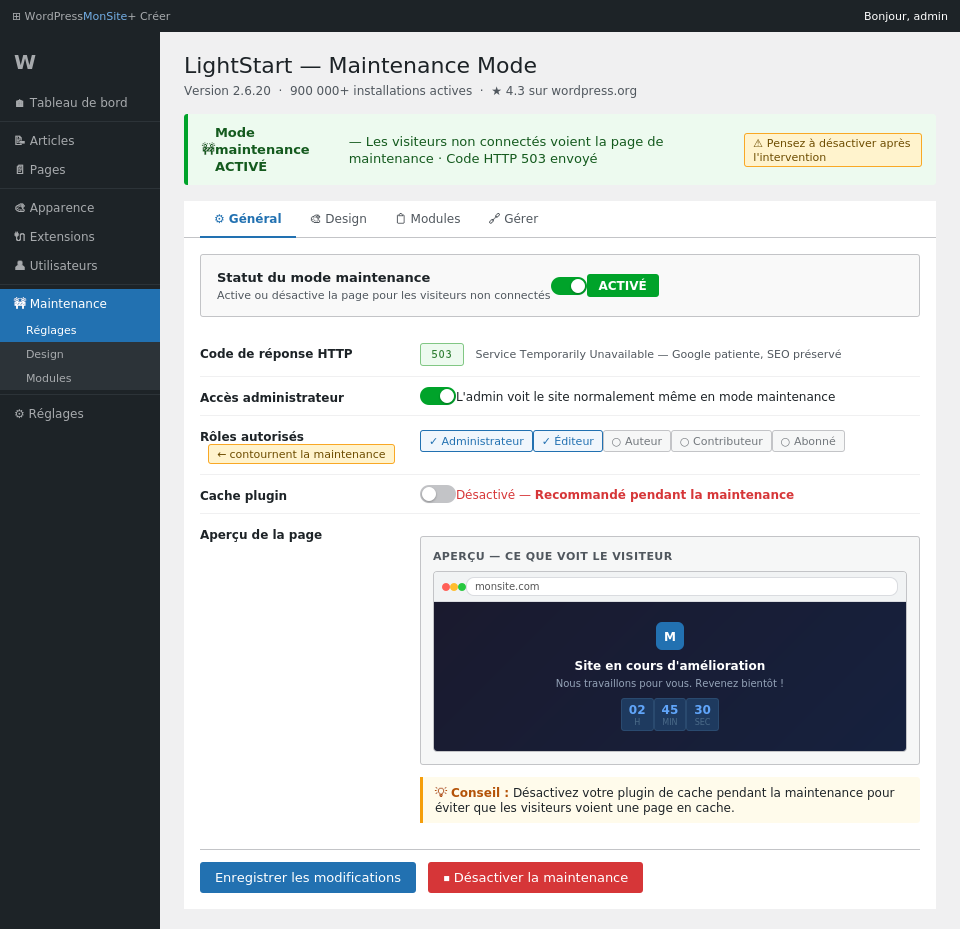
Task: Click Désactiver la maintenance button
Action: point(535,877)
